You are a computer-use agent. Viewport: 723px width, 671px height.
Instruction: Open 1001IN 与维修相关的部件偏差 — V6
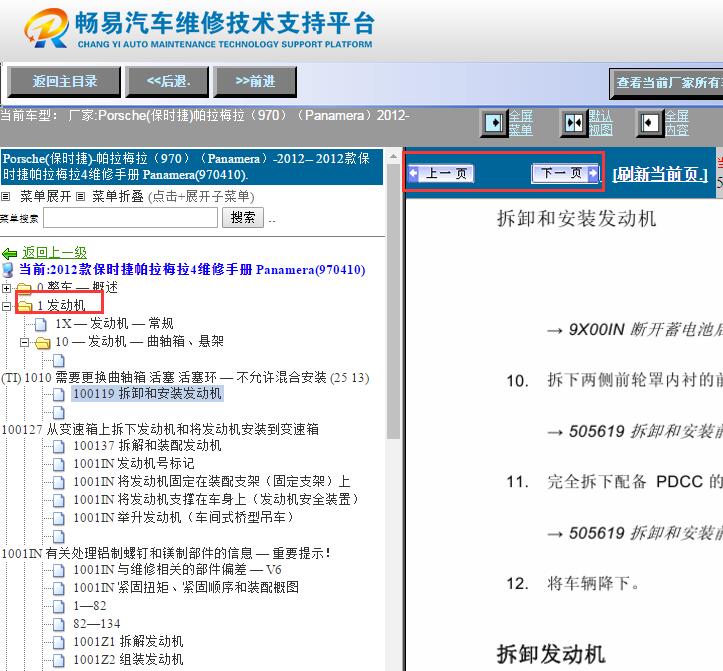[177, 570]
